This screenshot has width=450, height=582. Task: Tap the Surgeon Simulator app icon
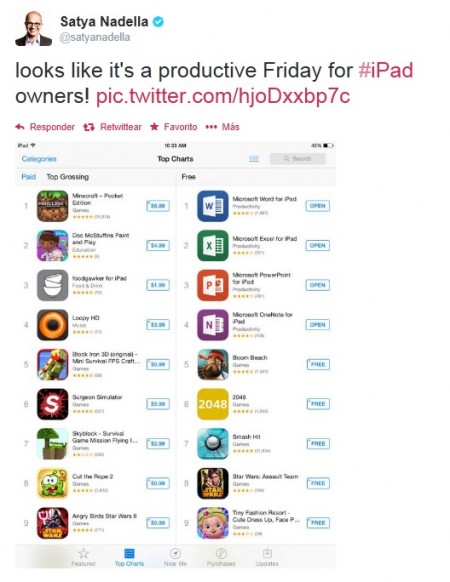click(x=52, y=404)
